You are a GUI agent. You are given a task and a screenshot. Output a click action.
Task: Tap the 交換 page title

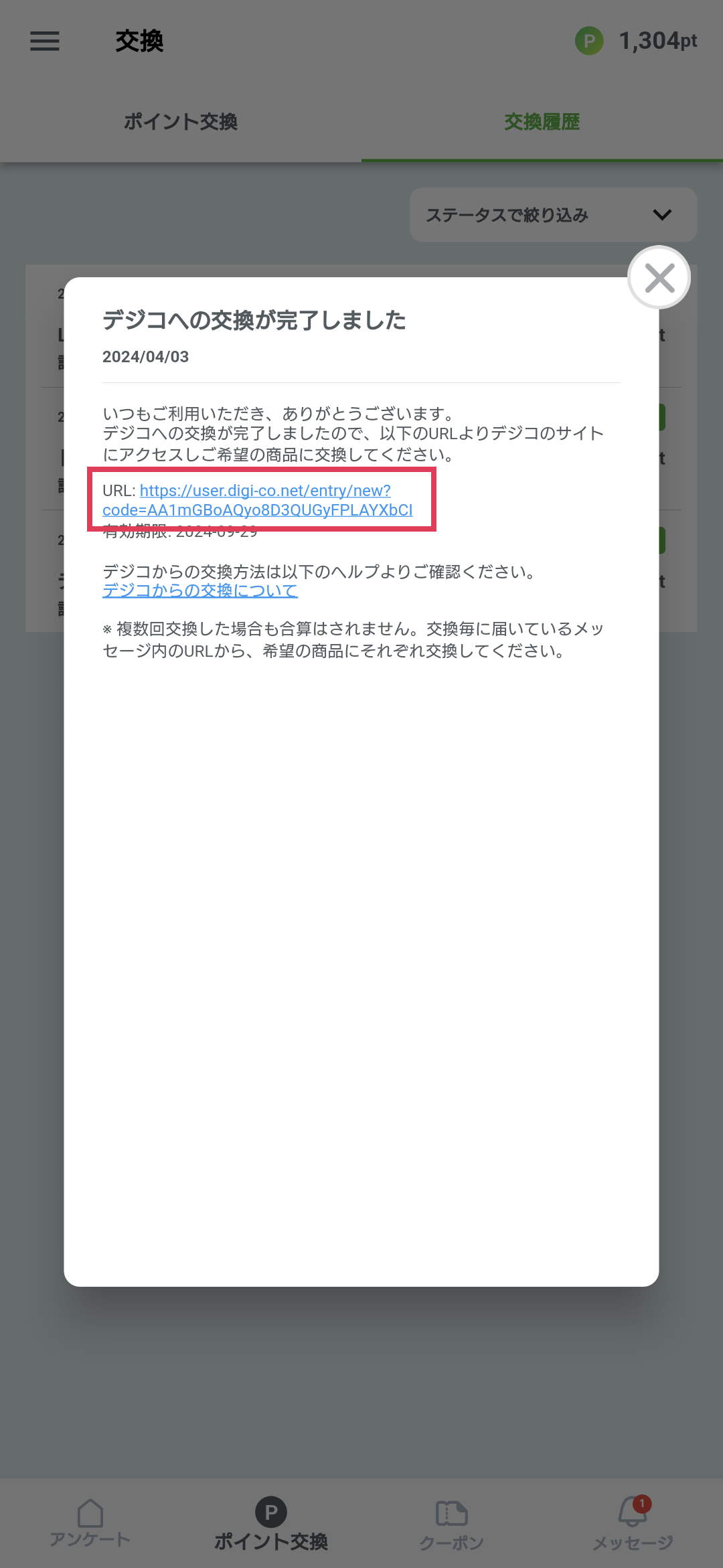point(139,41)
